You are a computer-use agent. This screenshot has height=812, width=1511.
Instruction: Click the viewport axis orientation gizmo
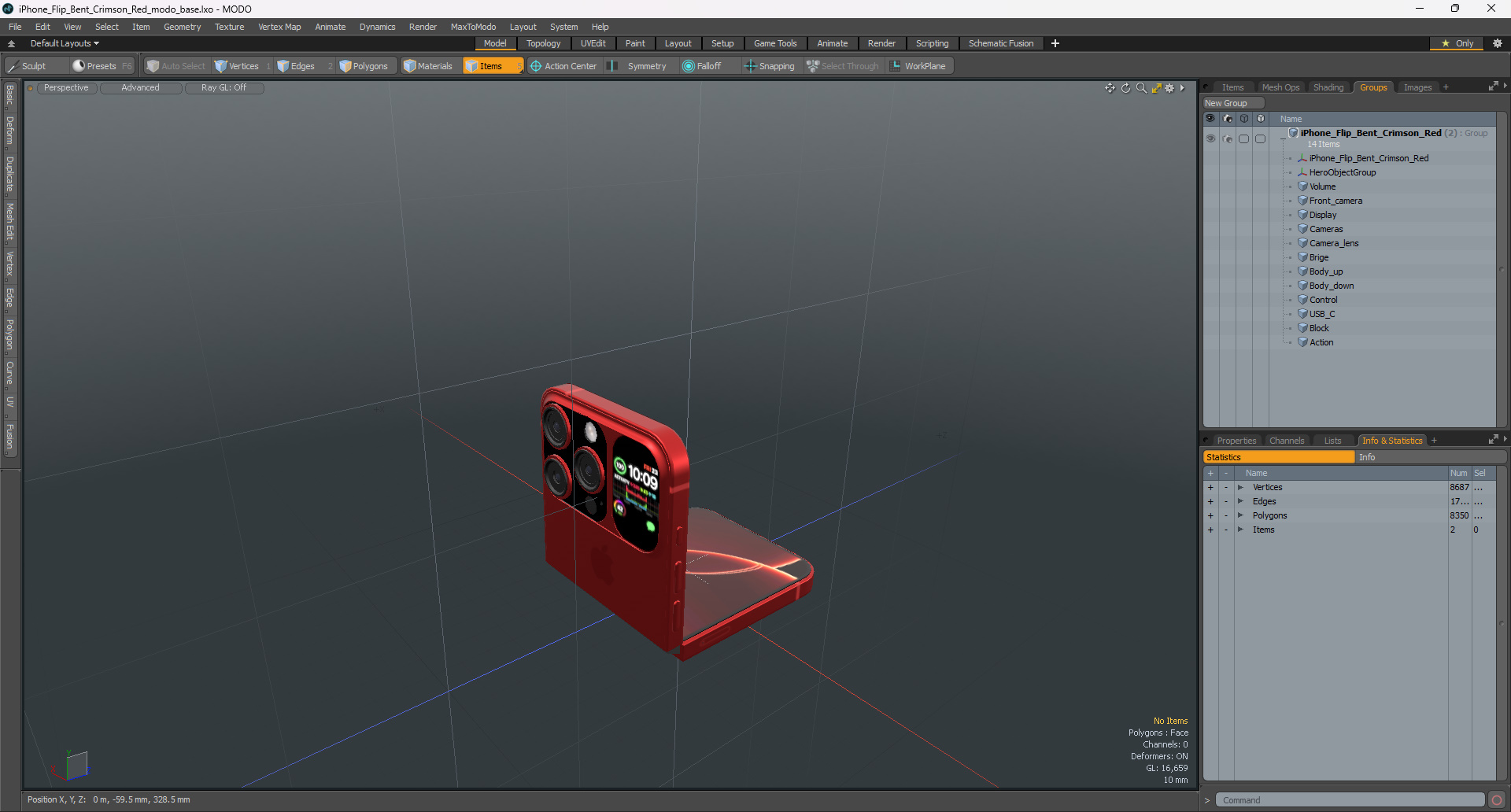coord(71,765)
